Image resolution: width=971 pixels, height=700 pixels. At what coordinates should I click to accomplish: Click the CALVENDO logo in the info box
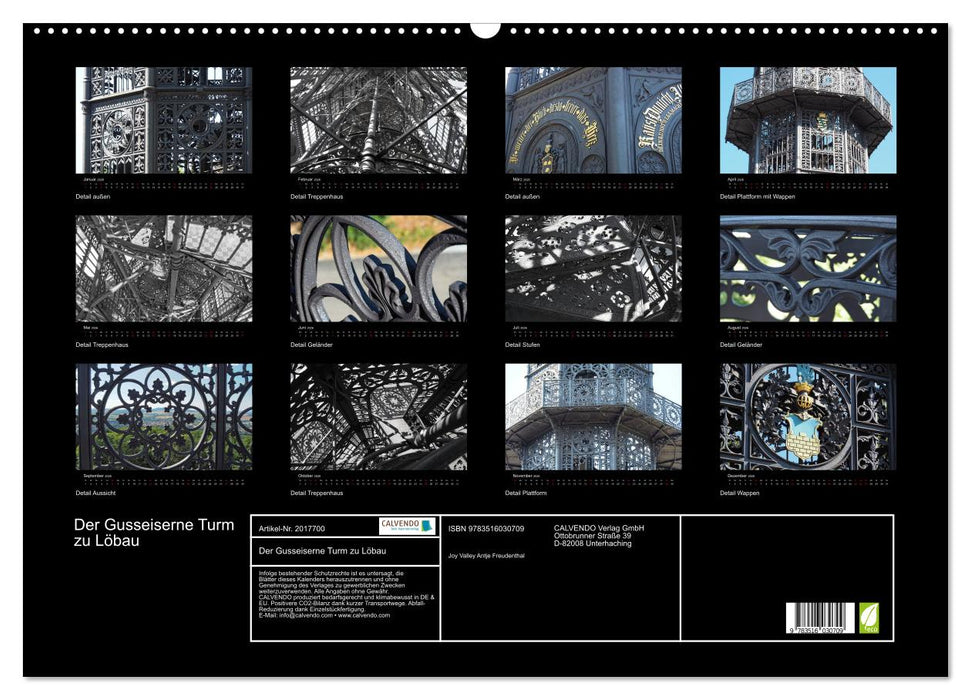pyautogui.click(x=407, y=526)
